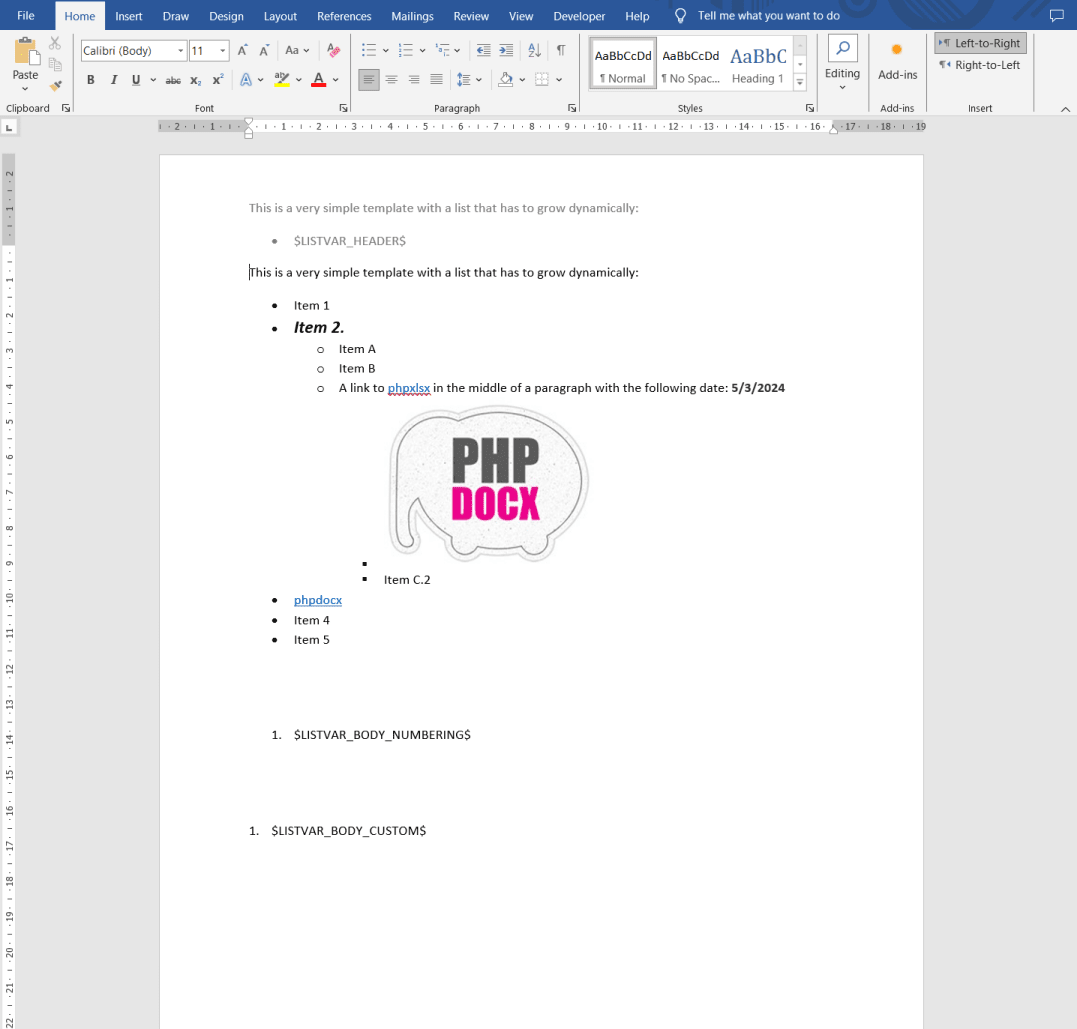Viewport: 1077px width, 1029px height.
Task: Apply the Normal style
Action: coord(623,64)
